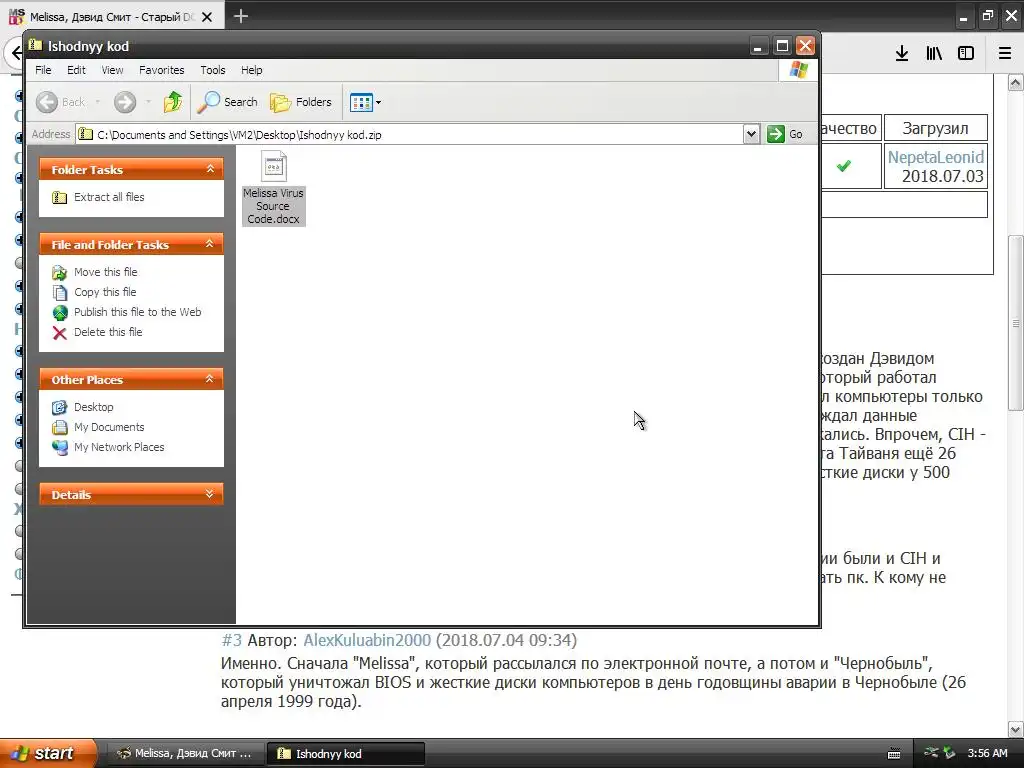Open the browser hamburger menu
The height and width of the screenshot is (768, 1024).
coord(1005,54)
